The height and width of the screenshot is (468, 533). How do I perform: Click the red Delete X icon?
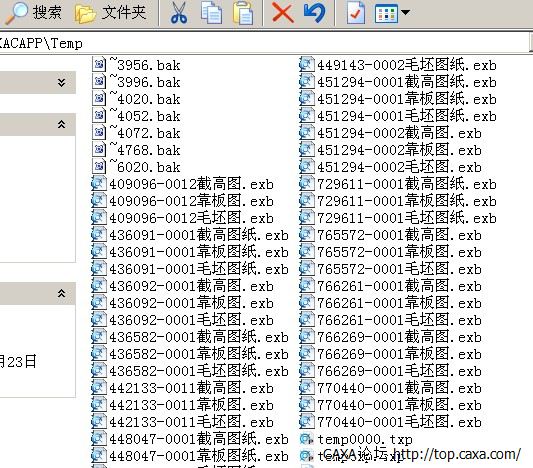point(283,13)
